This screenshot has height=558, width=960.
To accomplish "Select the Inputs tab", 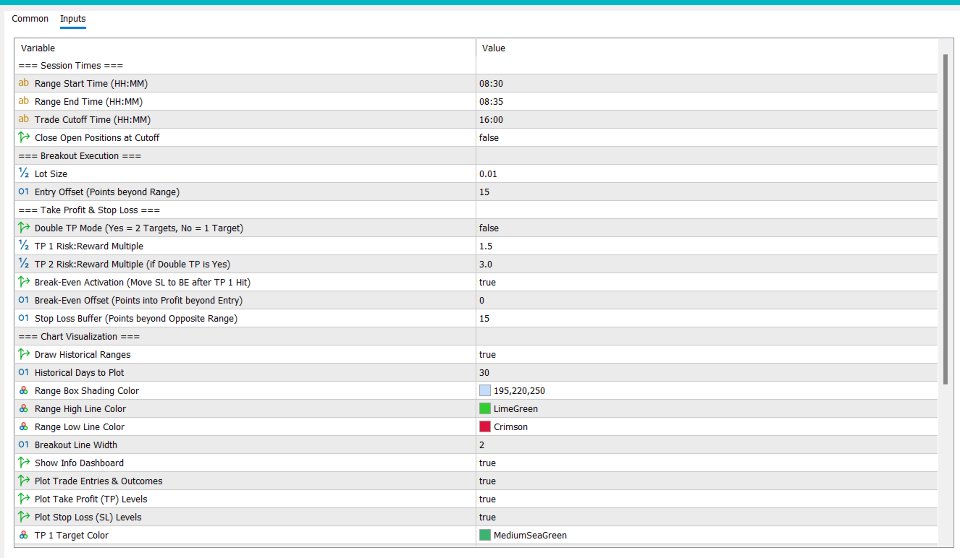I will point(72,18).
